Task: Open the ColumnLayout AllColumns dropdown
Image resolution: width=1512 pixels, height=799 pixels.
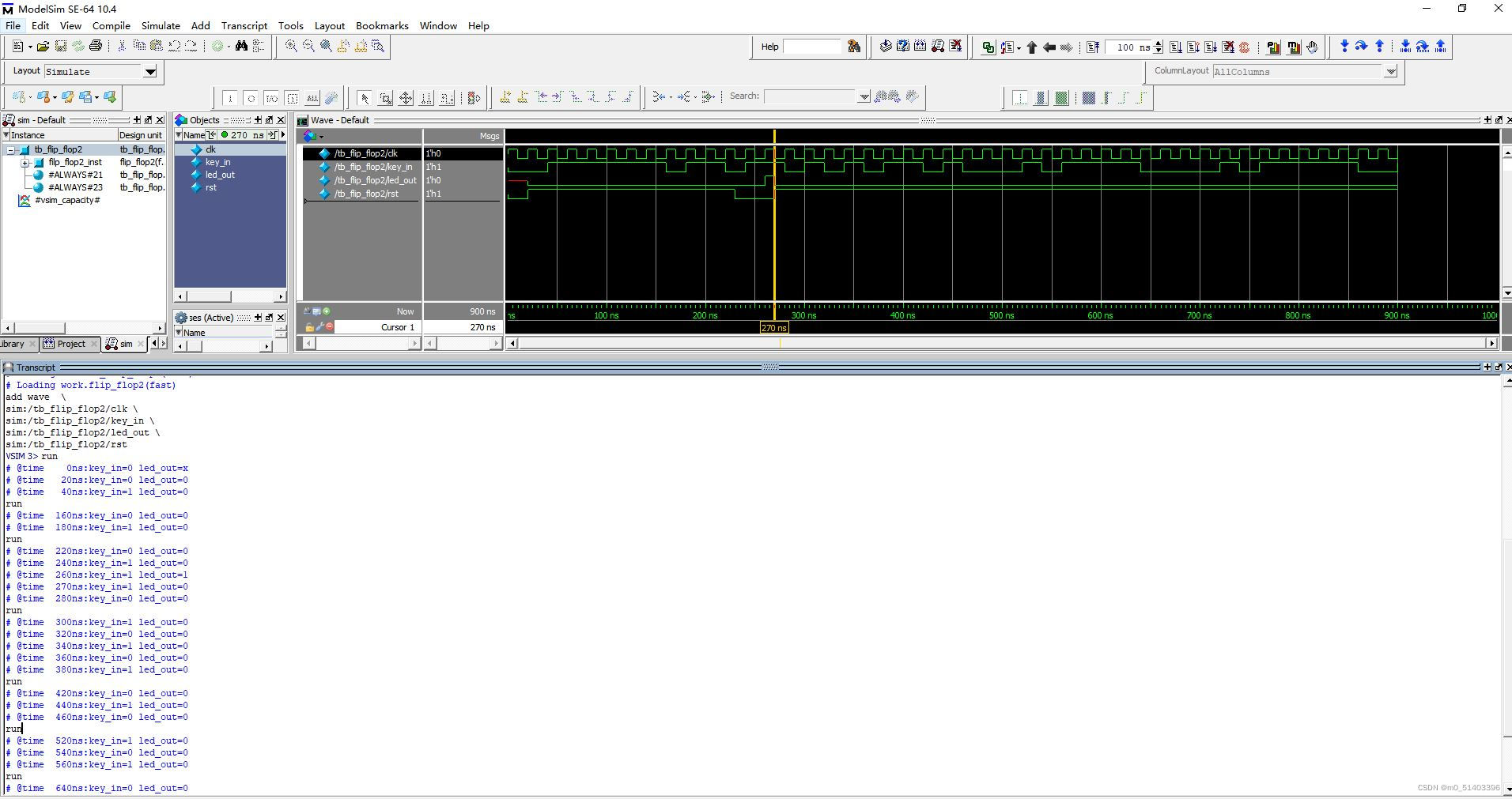Action: [1390, 72]
